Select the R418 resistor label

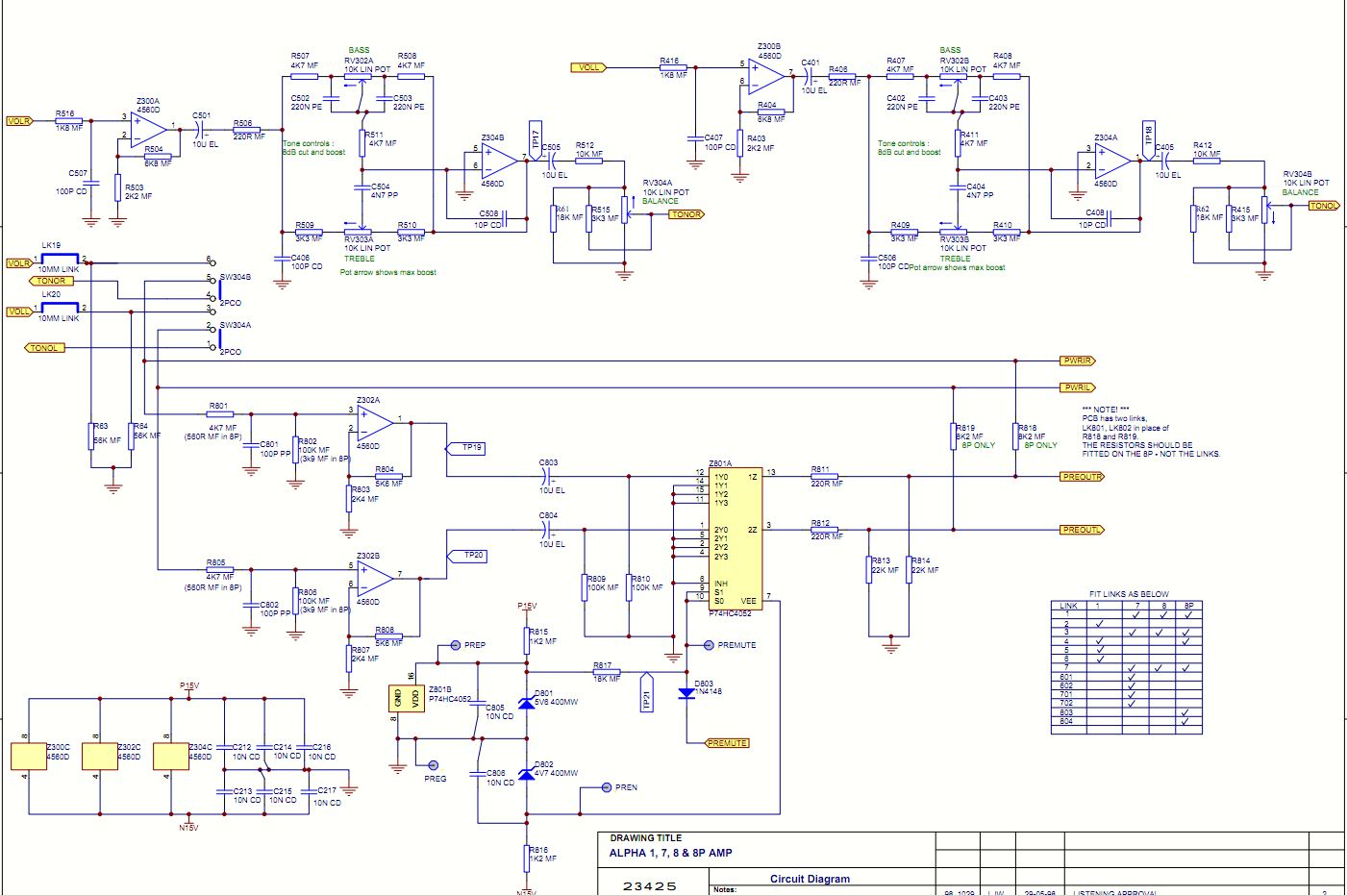pos(669,61)
